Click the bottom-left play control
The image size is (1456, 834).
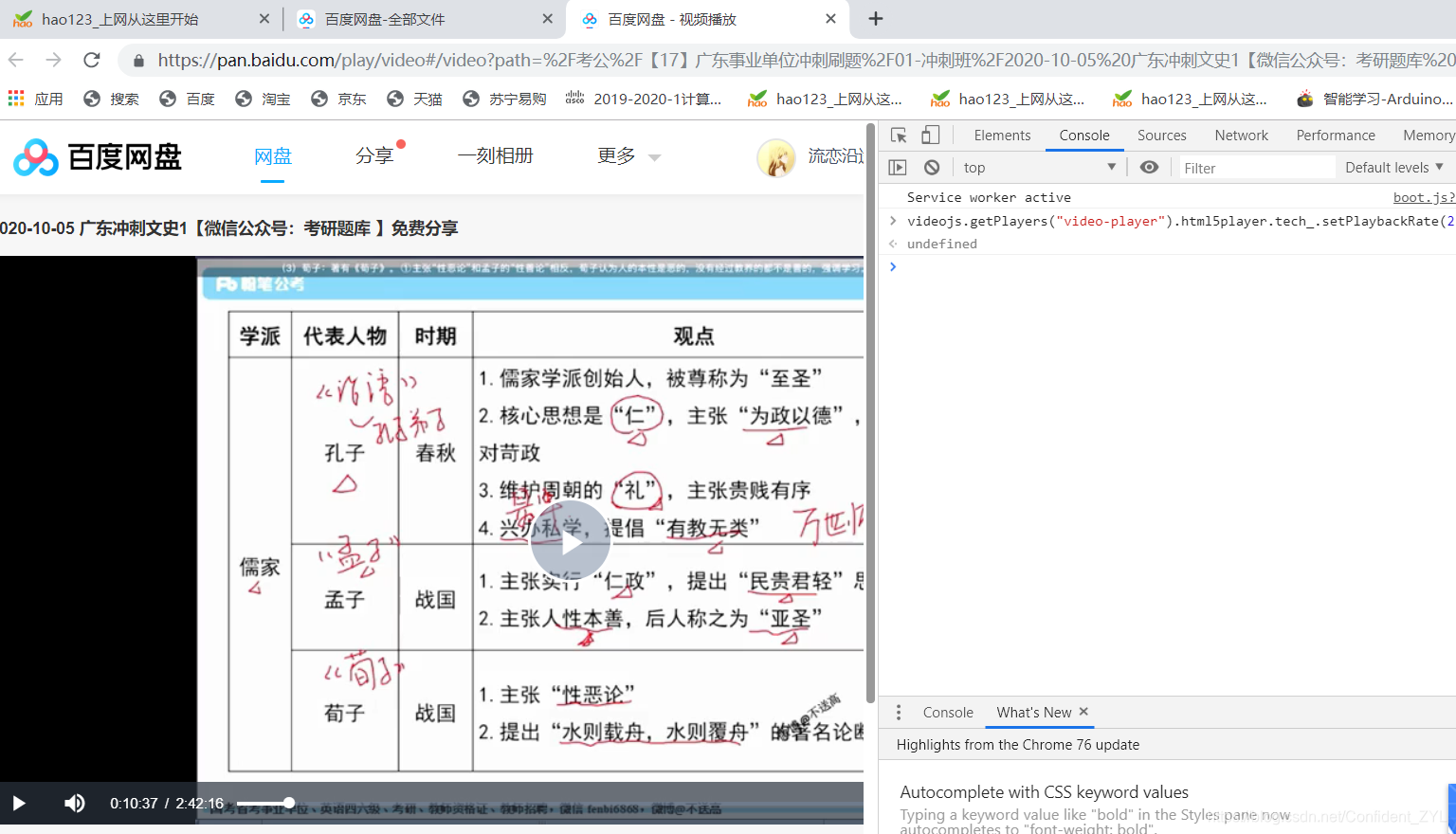19,804
